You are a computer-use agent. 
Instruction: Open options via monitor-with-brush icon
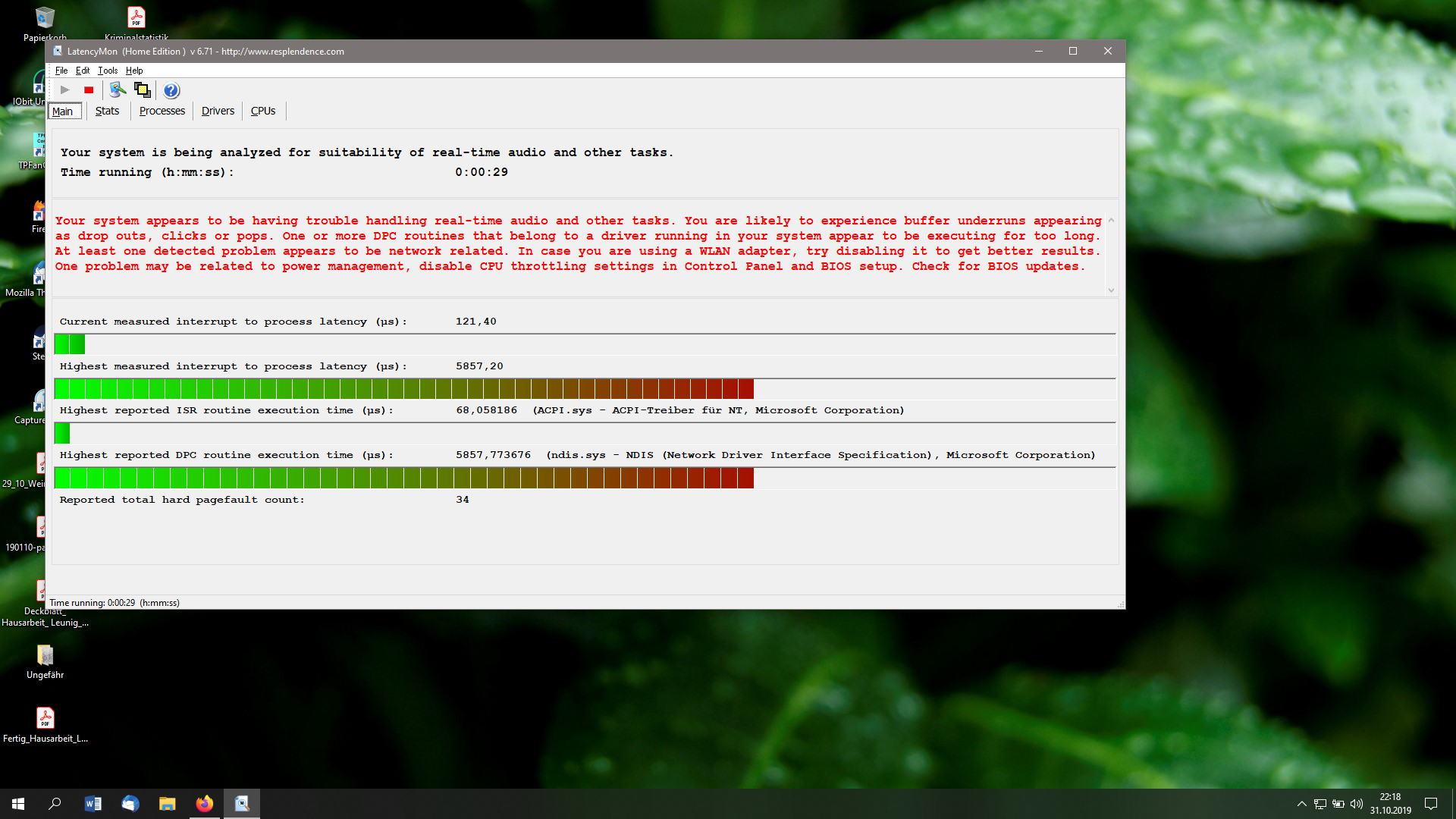tap(118, 90)
